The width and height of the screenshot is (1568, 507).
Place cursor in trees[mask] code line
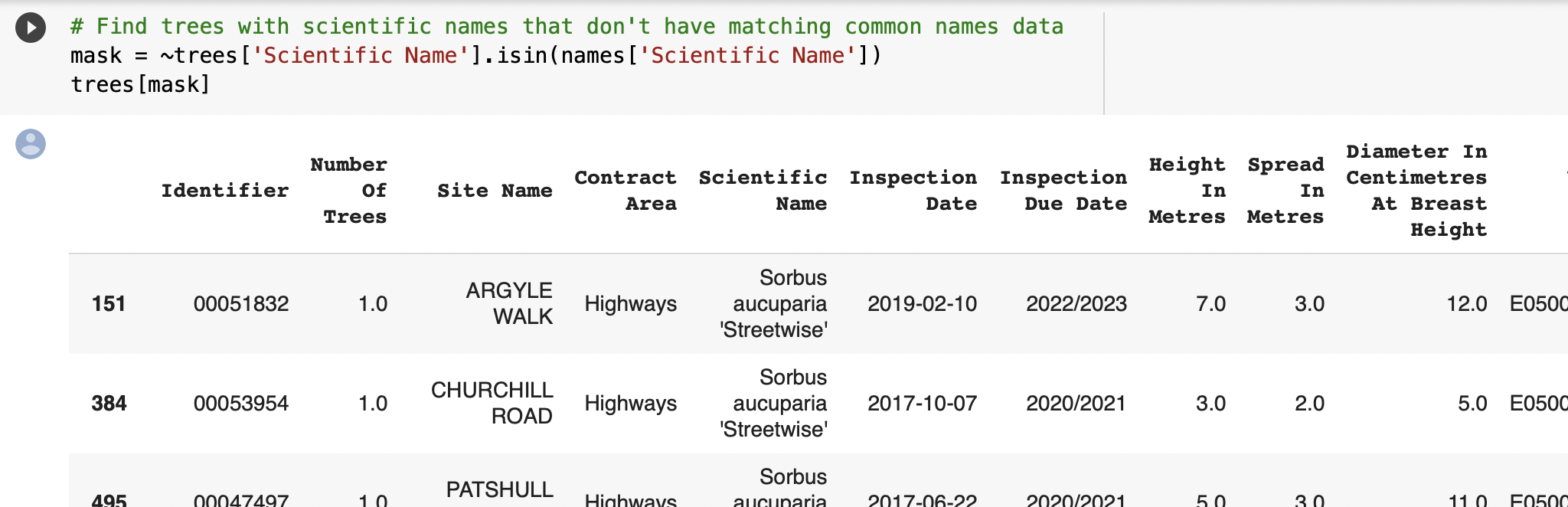click(140, 84)
